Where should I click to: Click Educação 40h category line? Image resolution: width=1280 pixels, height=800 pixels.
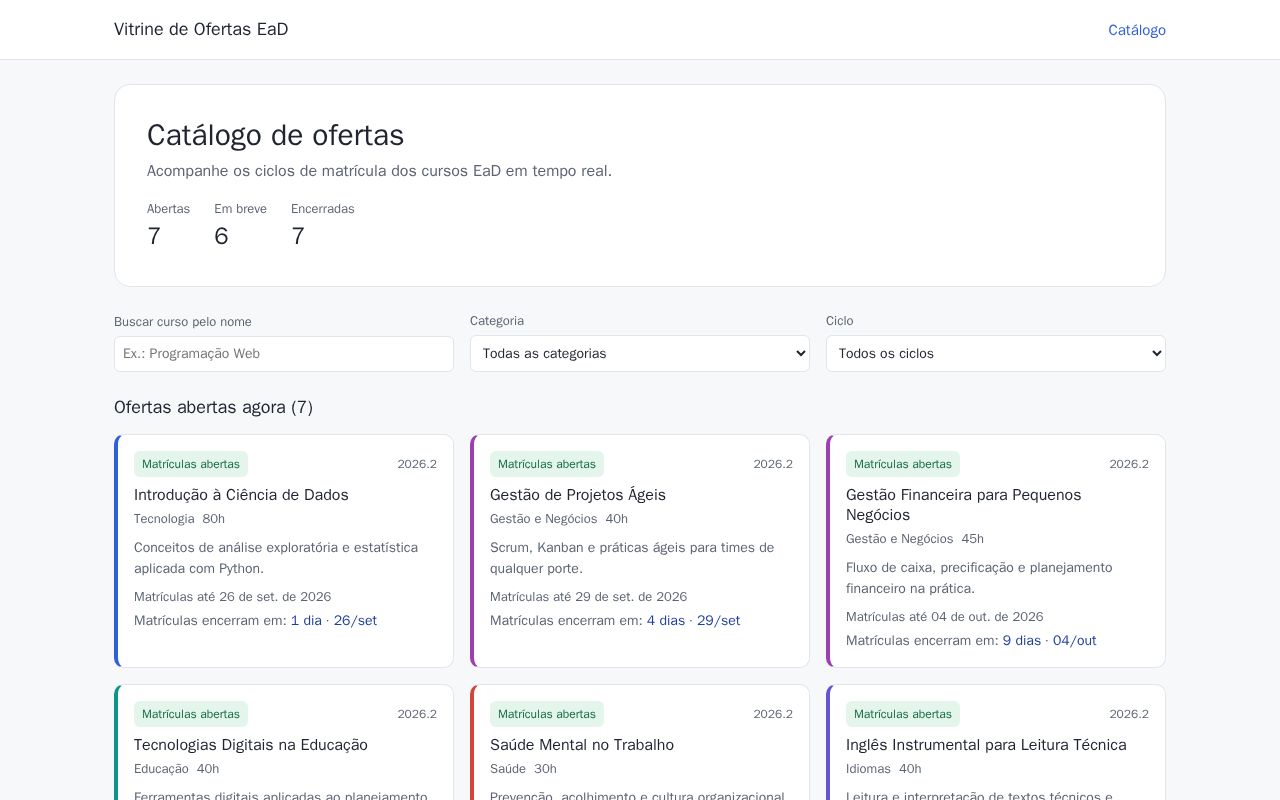point(176,769)
